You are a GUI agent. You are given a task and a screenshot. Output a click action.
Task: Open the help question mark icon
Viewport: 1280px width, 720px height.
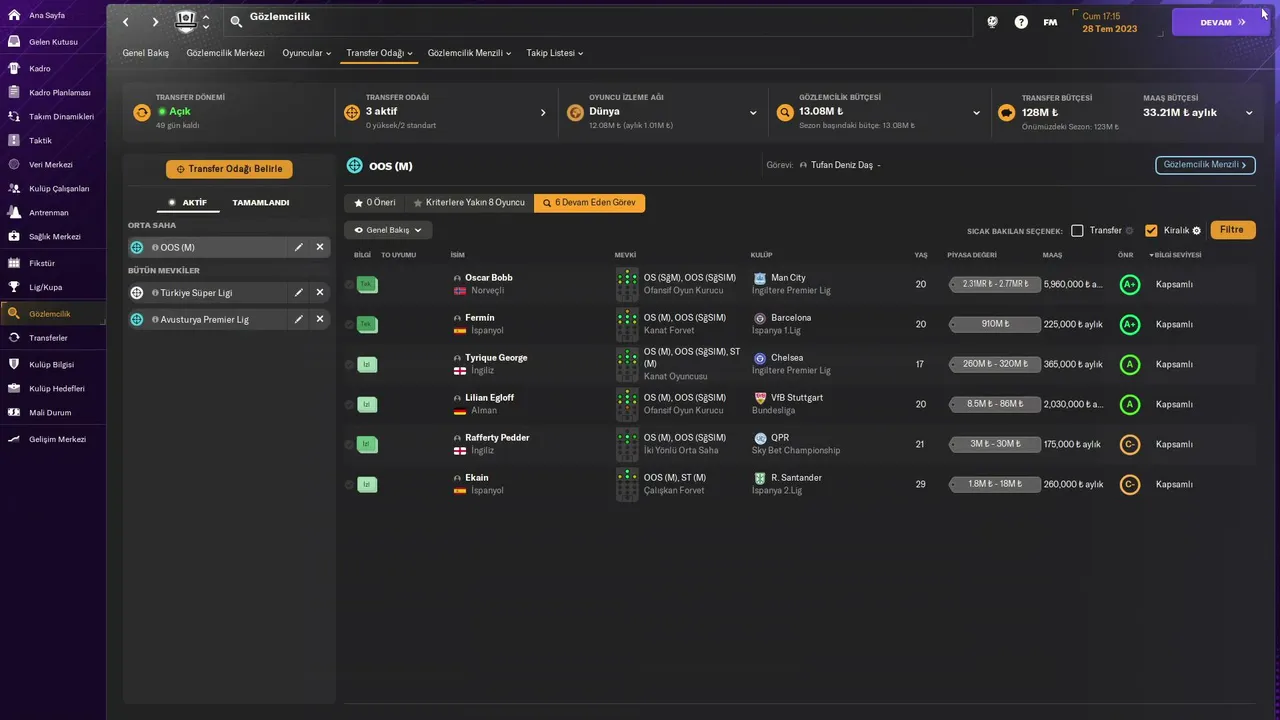[x=1021, y=22]
